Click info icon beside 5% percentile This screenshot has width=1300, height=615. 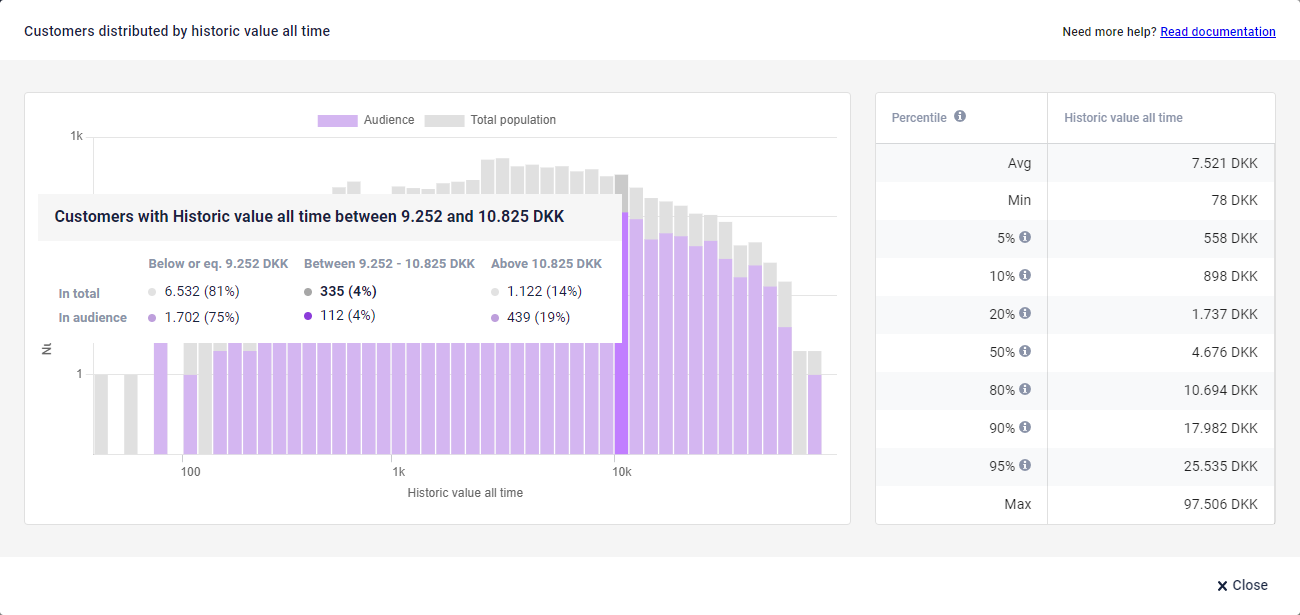[1025, 238]
